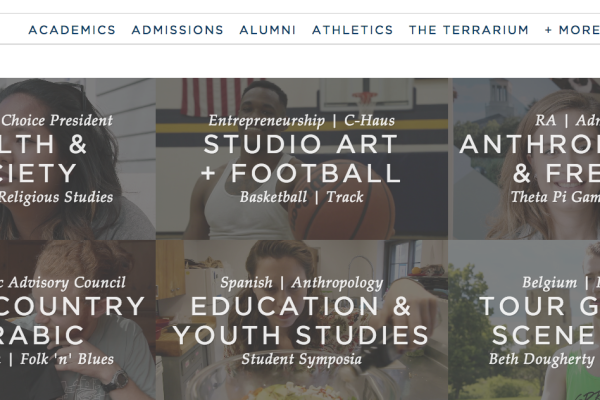
Task: Open the Admissions navigation link
Action: (x=178, y=30)
